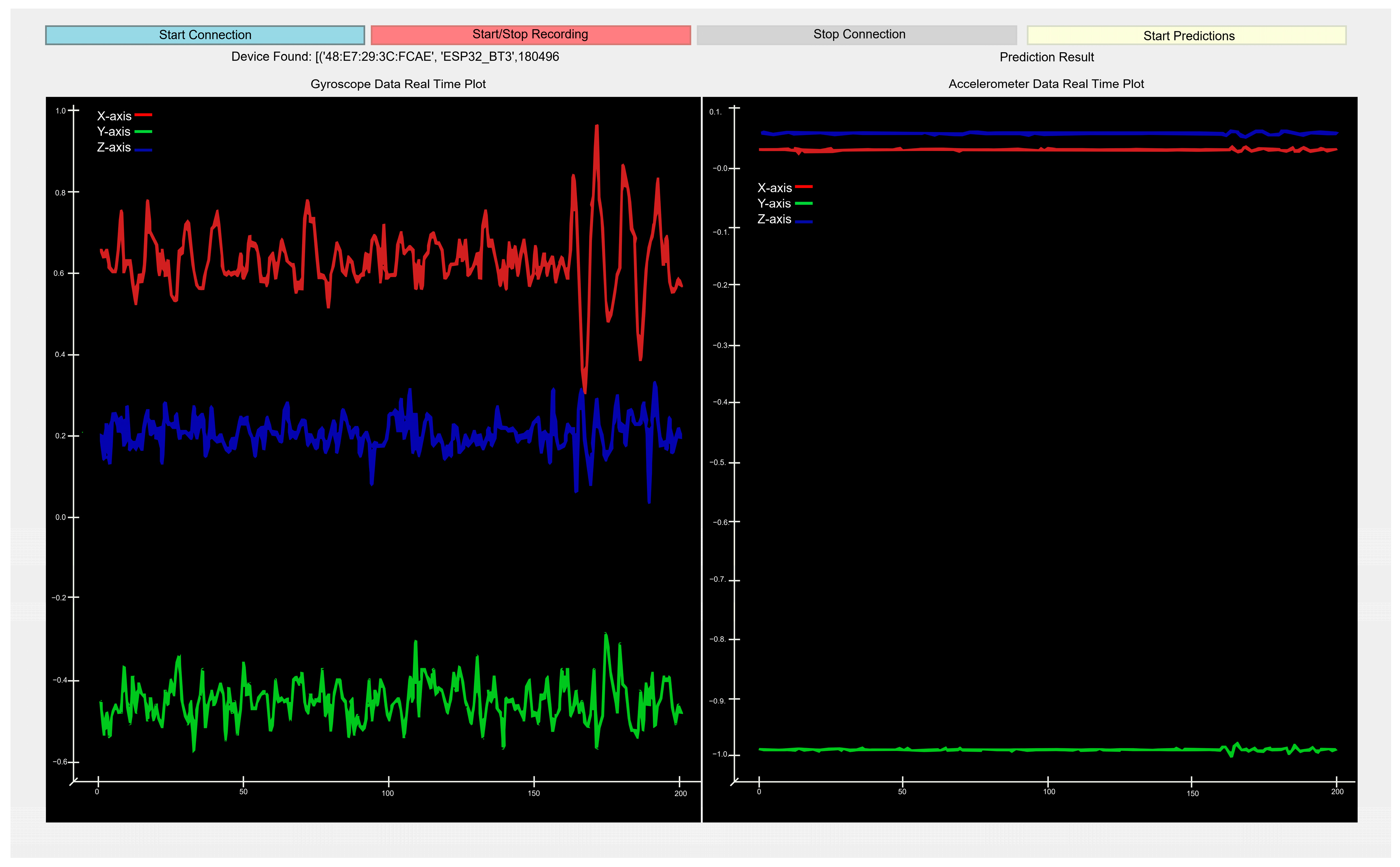The image size is (1400, 867).
Task: Click the gyroscope legend Z-axis blue swatch
Action: click(x=143, y=150)
